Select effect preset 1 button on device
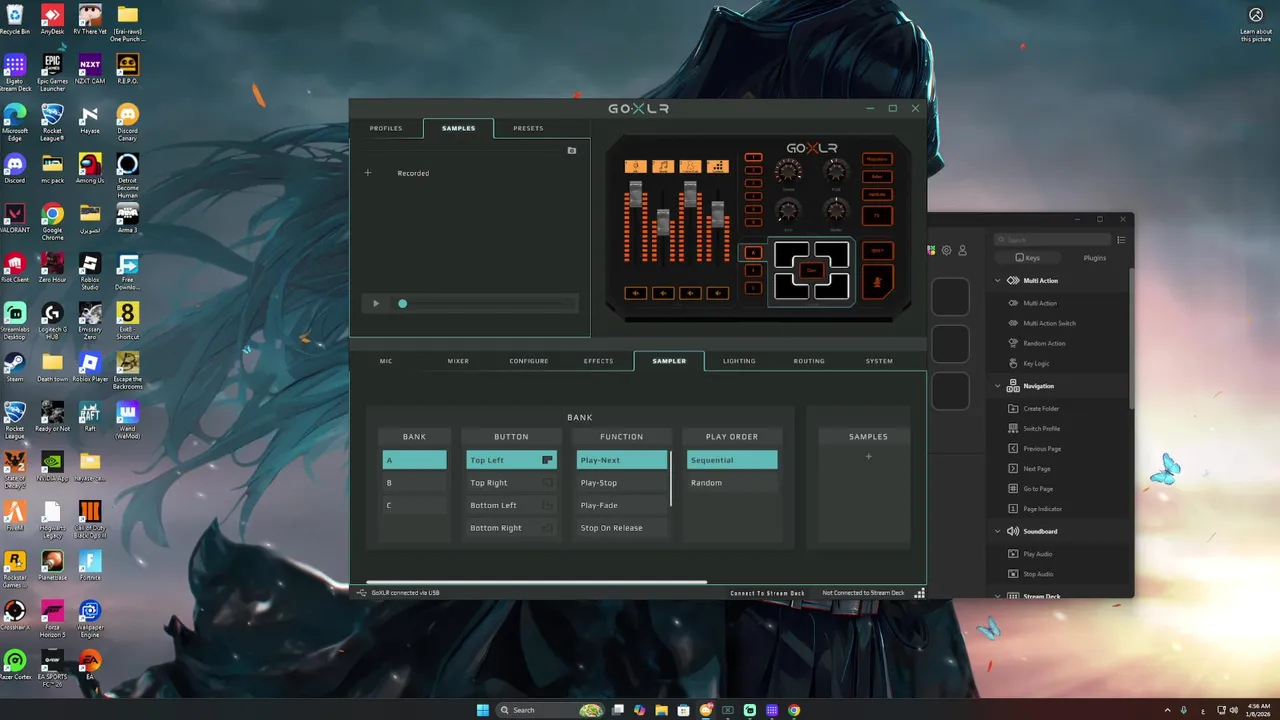The height and width of the screenshot is (720, 1280). (753, 157)
